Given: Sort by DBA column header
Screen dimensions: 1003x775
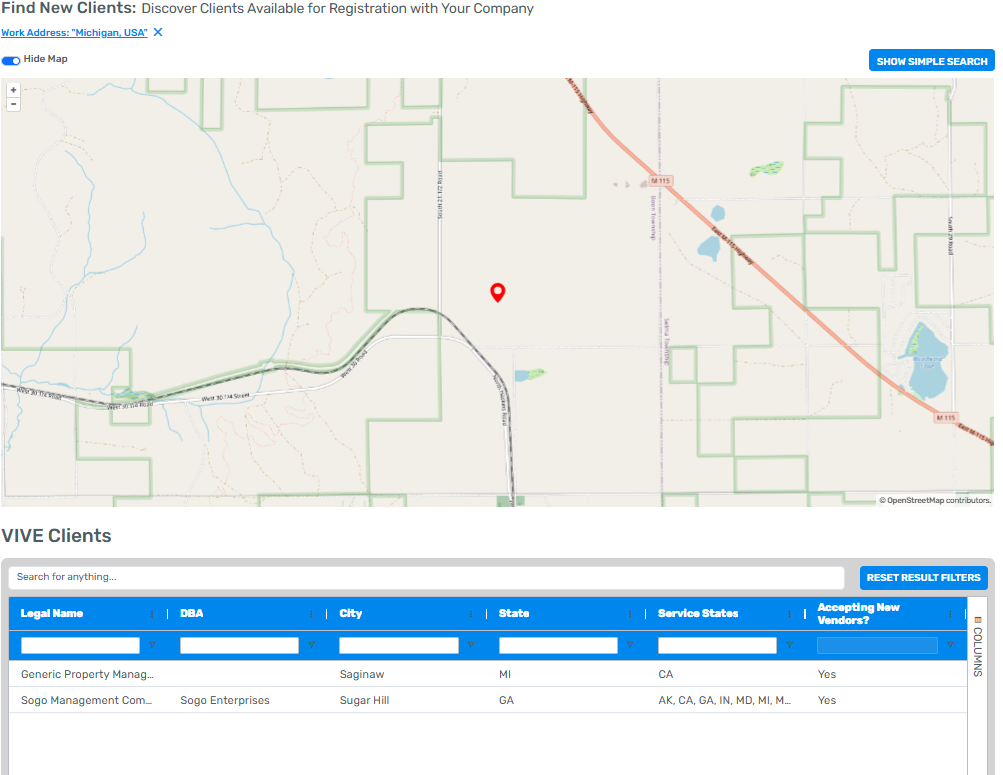Looking at the screenshot, I should tap(191, 613).
